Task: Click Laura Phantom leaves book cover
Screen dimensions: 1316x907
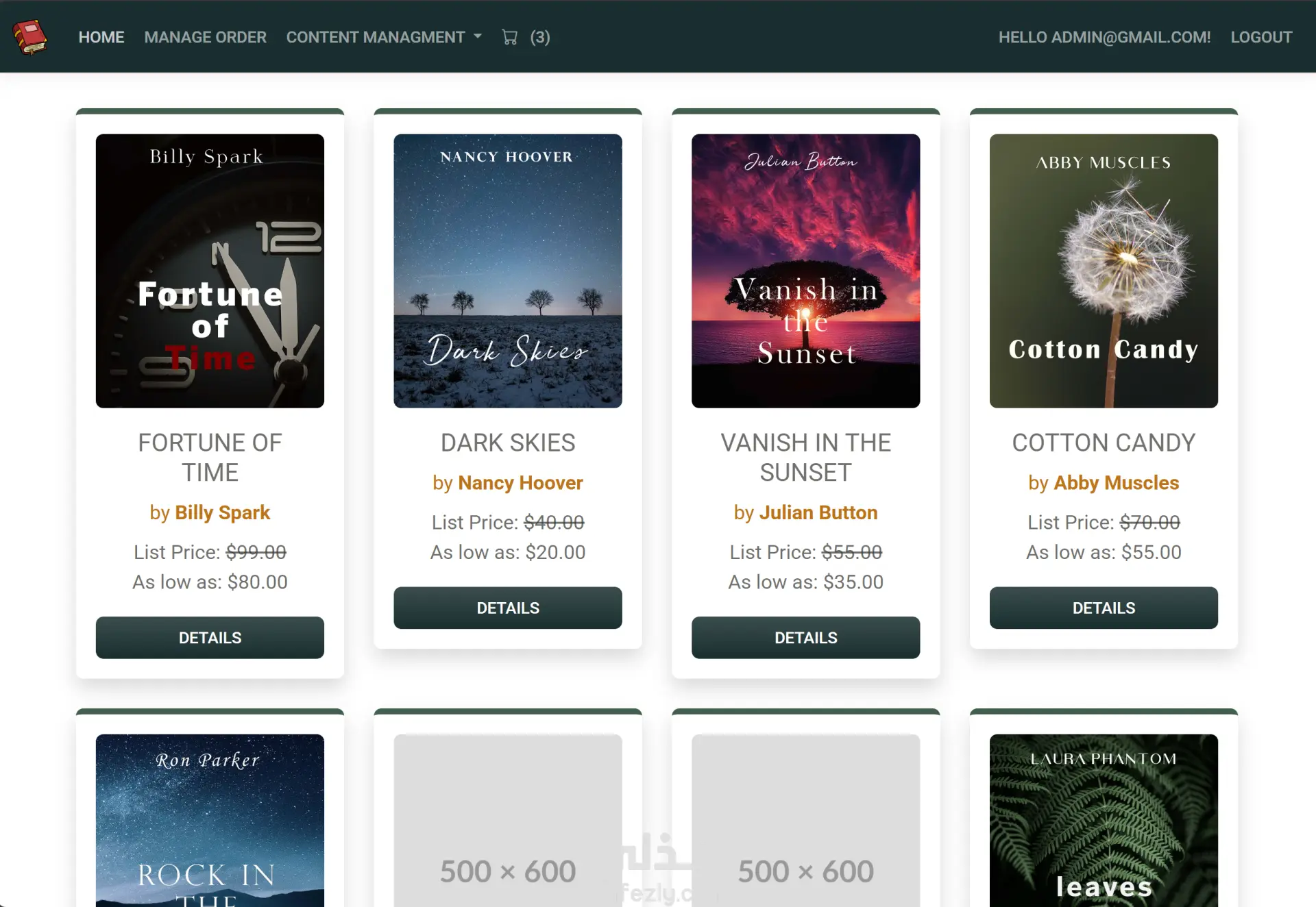Action: (x=1104, y=820)
